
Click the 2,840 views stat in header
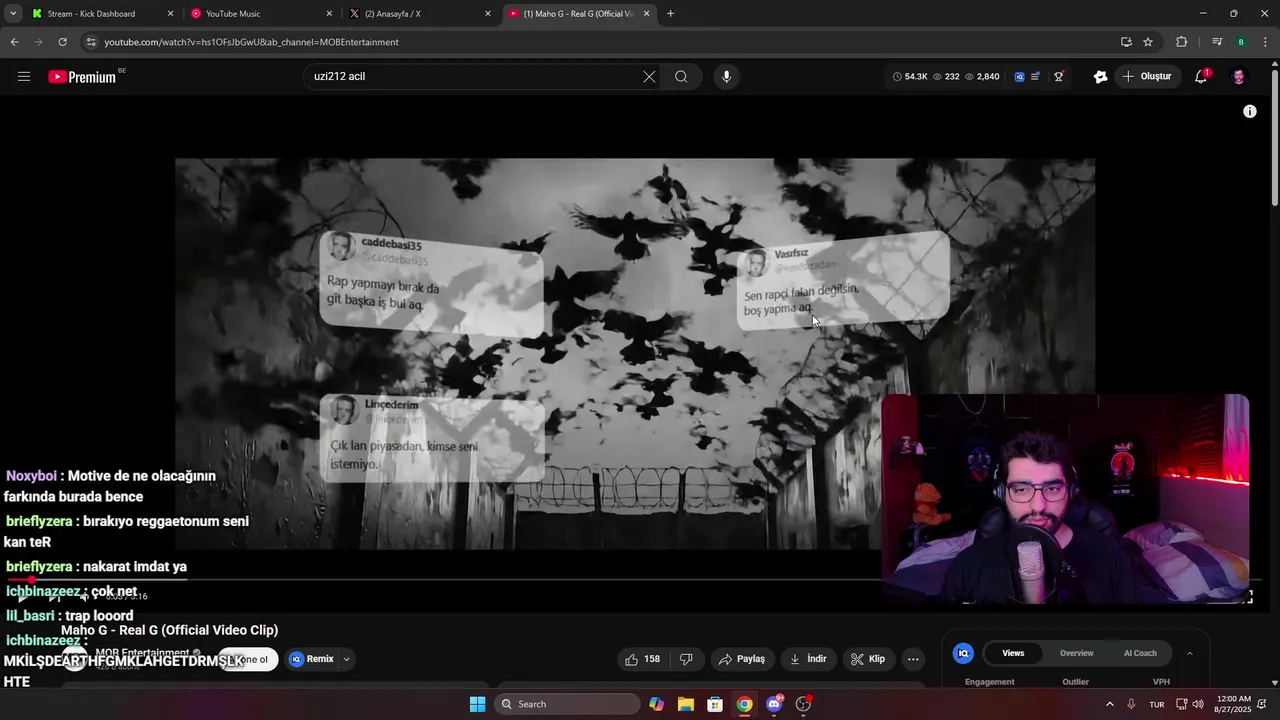click(982, 77)
